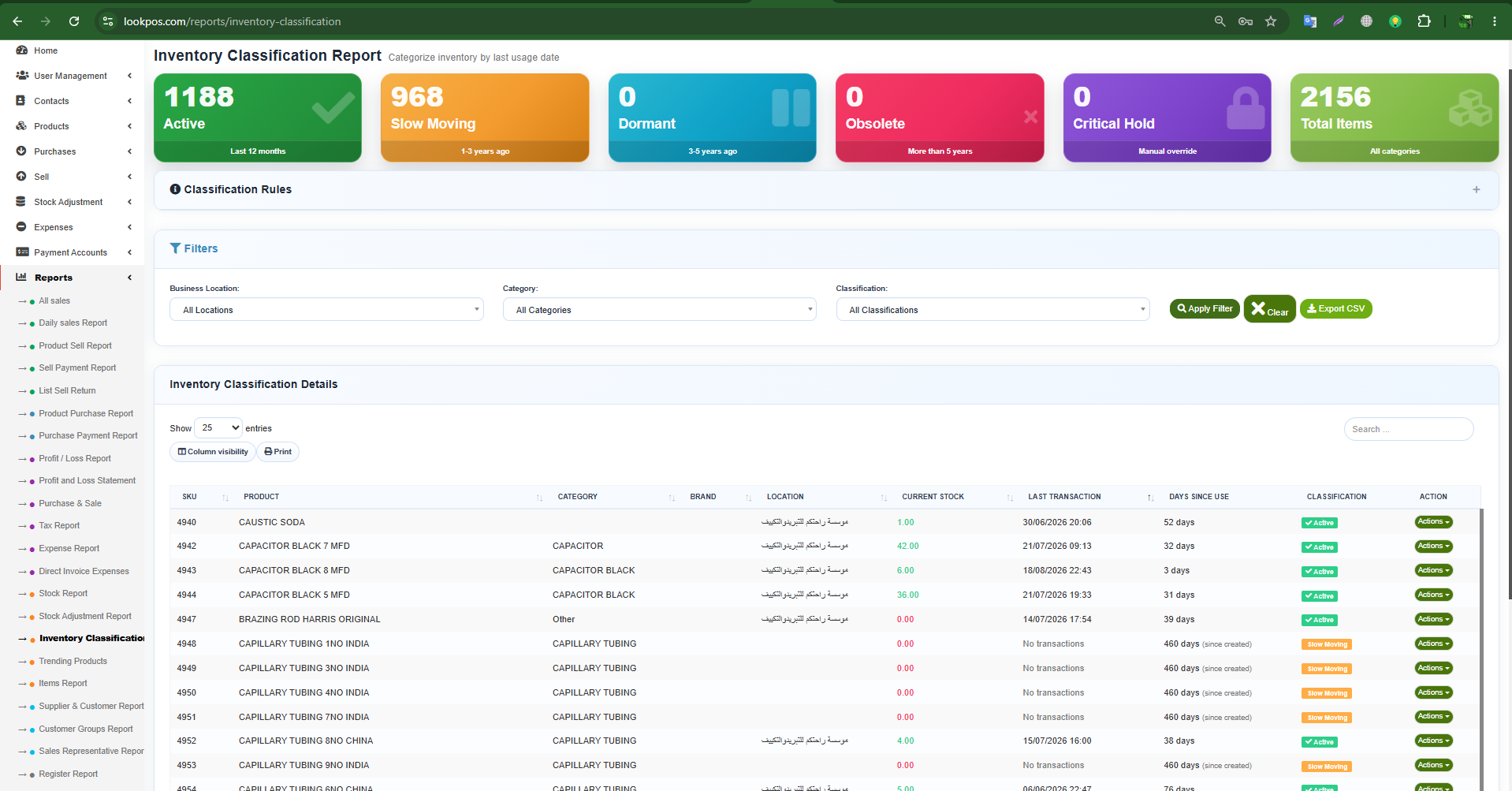
Task: Open Actions dropdown for CAUSTIC SODA row
Action: [x=1433, y=522]
